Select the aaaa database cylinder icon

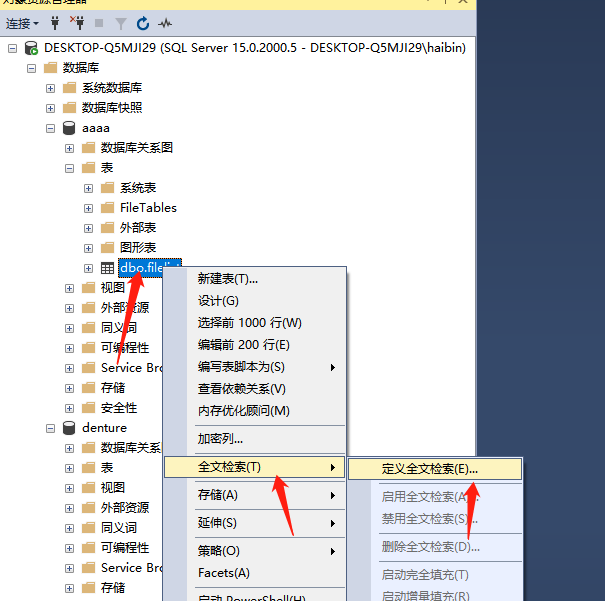click(69, 128)
